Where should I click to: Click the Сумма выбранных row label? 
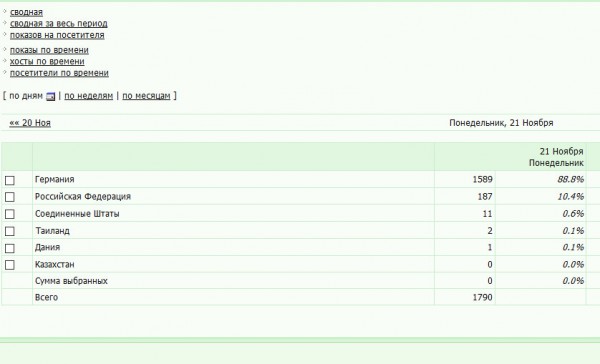point(71,281)
